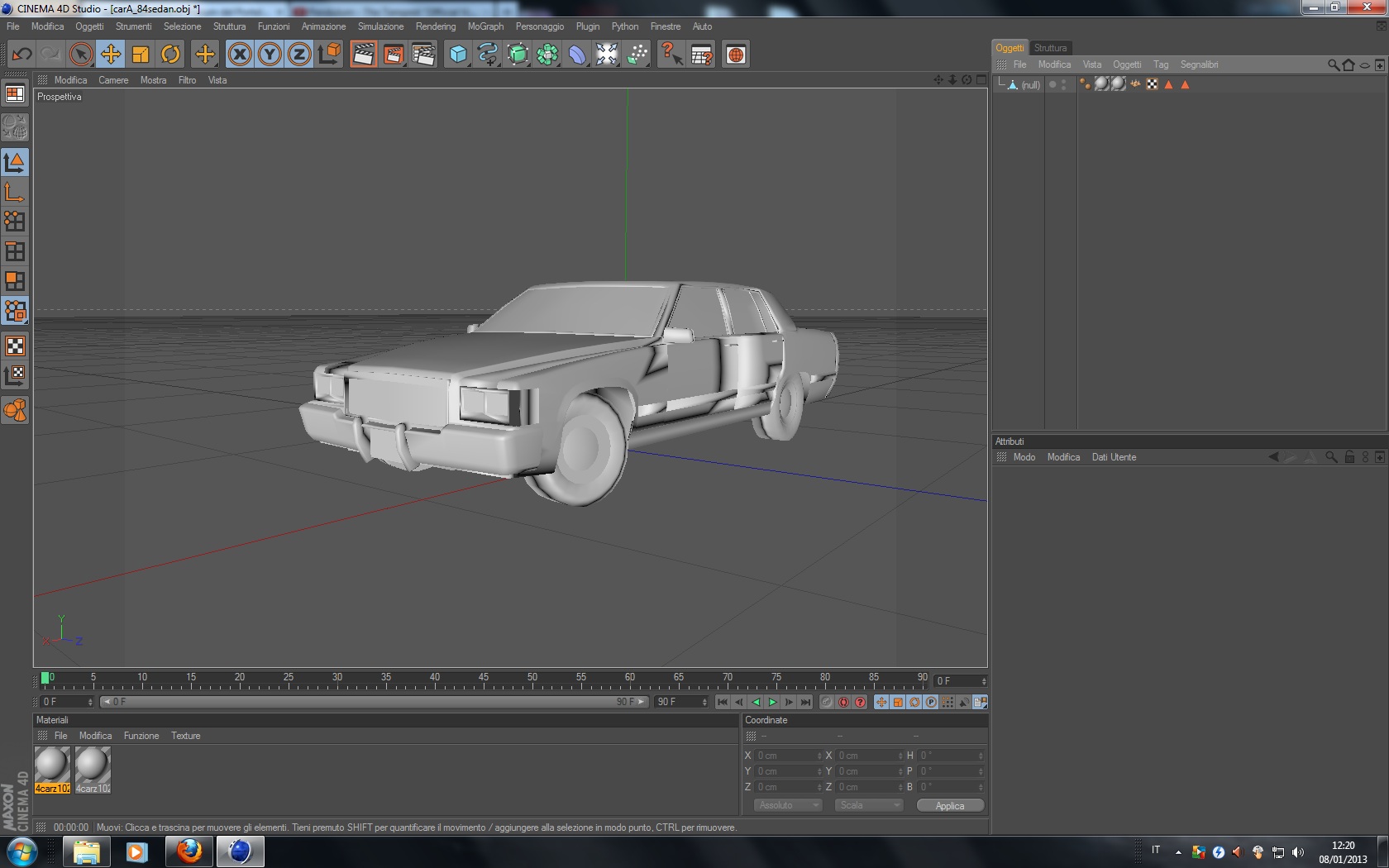Toggle Z axis lock

click(298, 55)
